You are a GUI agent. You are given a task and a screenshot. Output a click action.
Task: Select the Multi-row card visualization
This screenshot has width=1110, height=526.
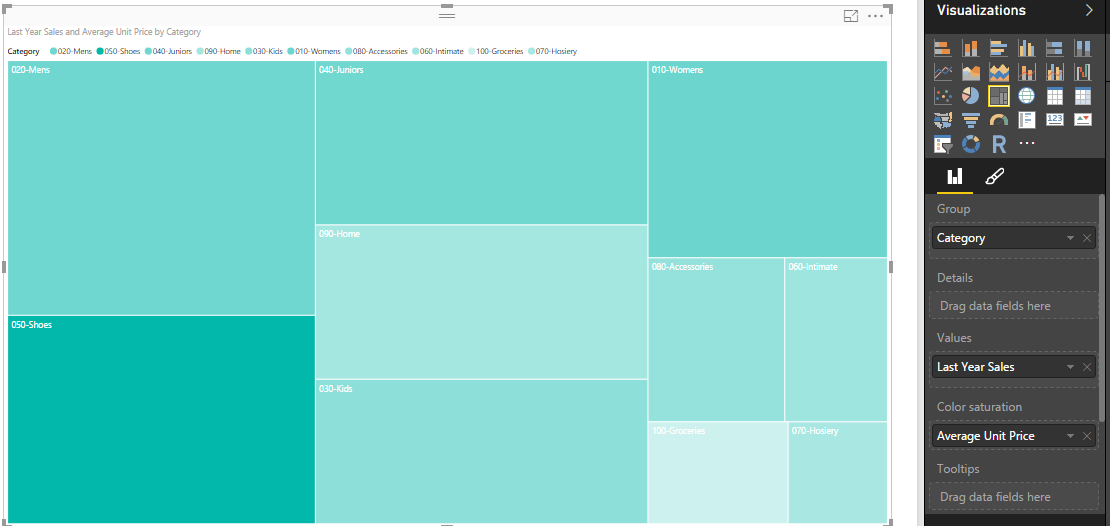coord(1026,120)
